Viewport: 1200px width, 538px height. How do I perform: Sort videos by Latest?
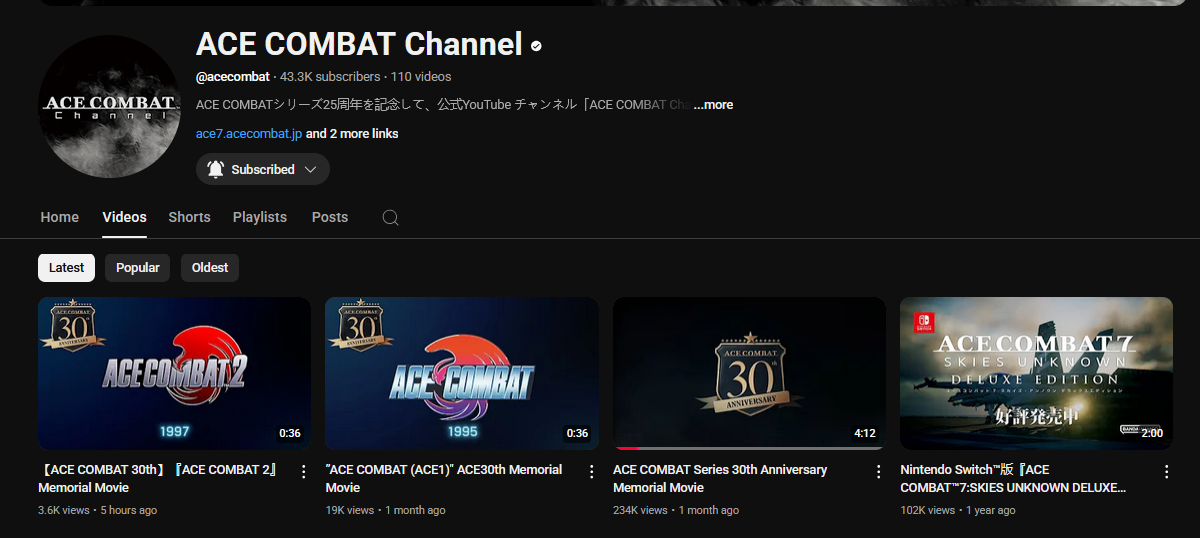(x=67, y=268)
